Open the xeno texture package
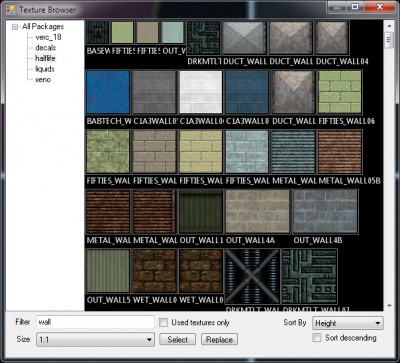 point(43,80)
